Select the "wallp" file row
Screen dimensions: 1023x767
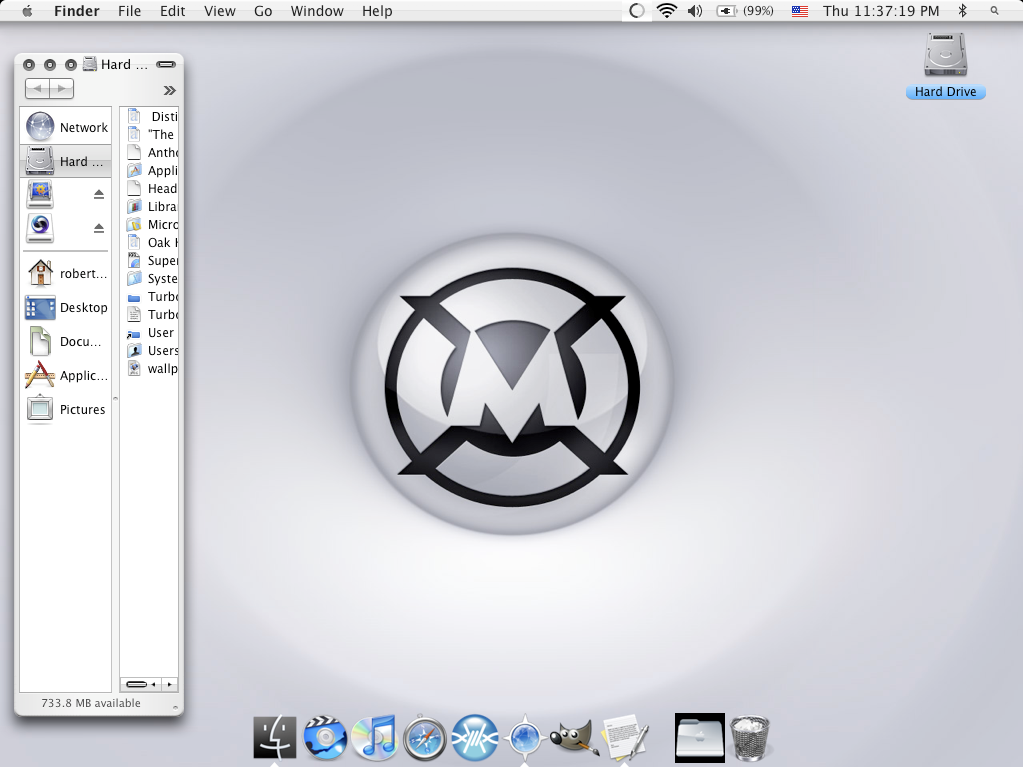pos(151,368)
